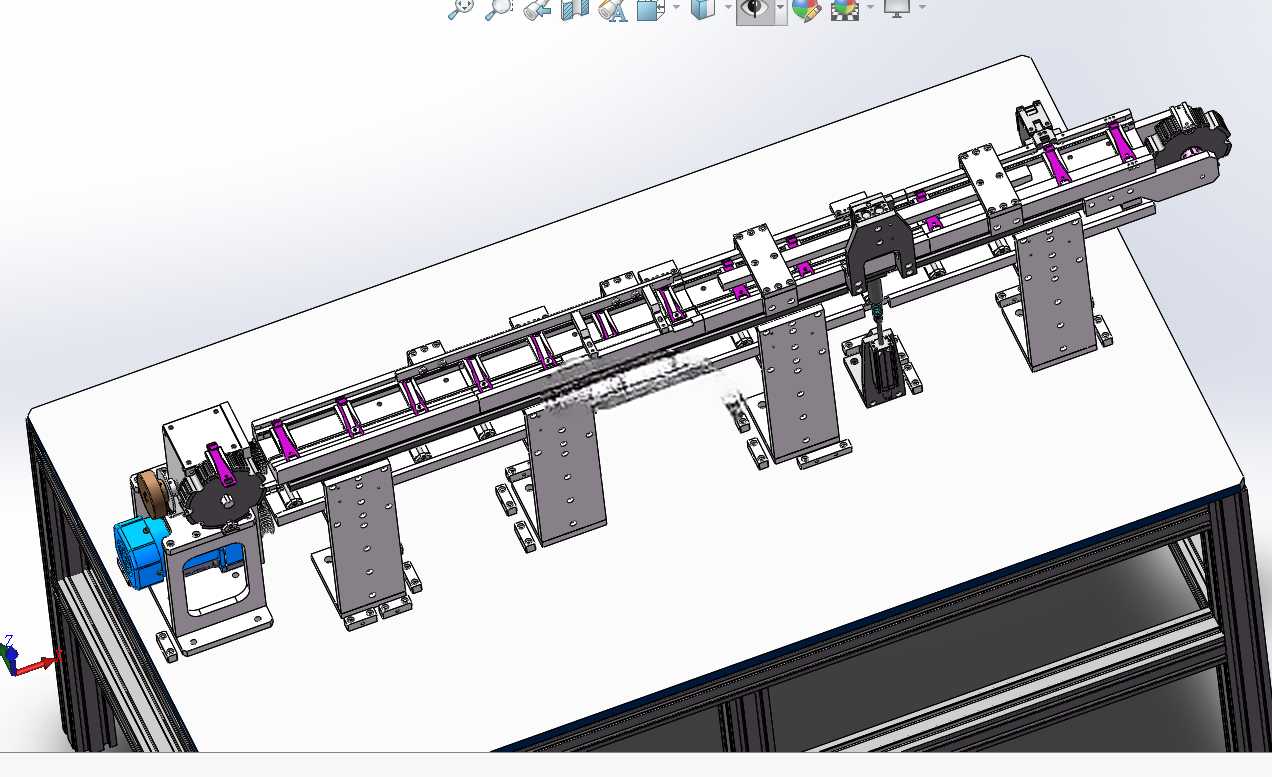Click the Zoom to Fit icon
This screenshot has height=777, width=1272.
click(x=461, y=9)
